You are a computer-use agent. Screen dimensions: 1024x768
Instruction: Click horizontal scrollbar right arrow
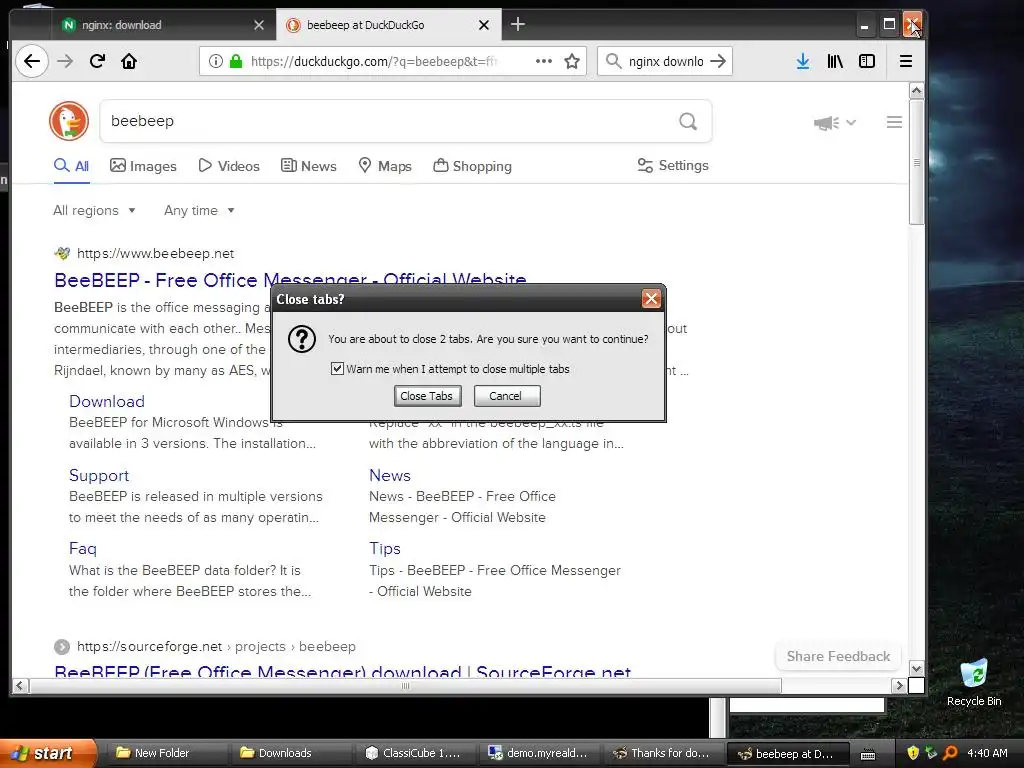[x=899, y=685]
